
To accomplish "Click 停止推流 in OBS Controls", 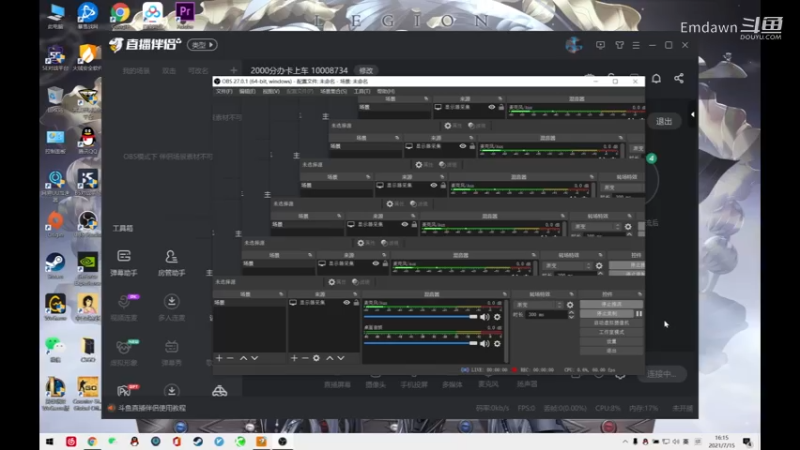I will click(x=611, y=304).
